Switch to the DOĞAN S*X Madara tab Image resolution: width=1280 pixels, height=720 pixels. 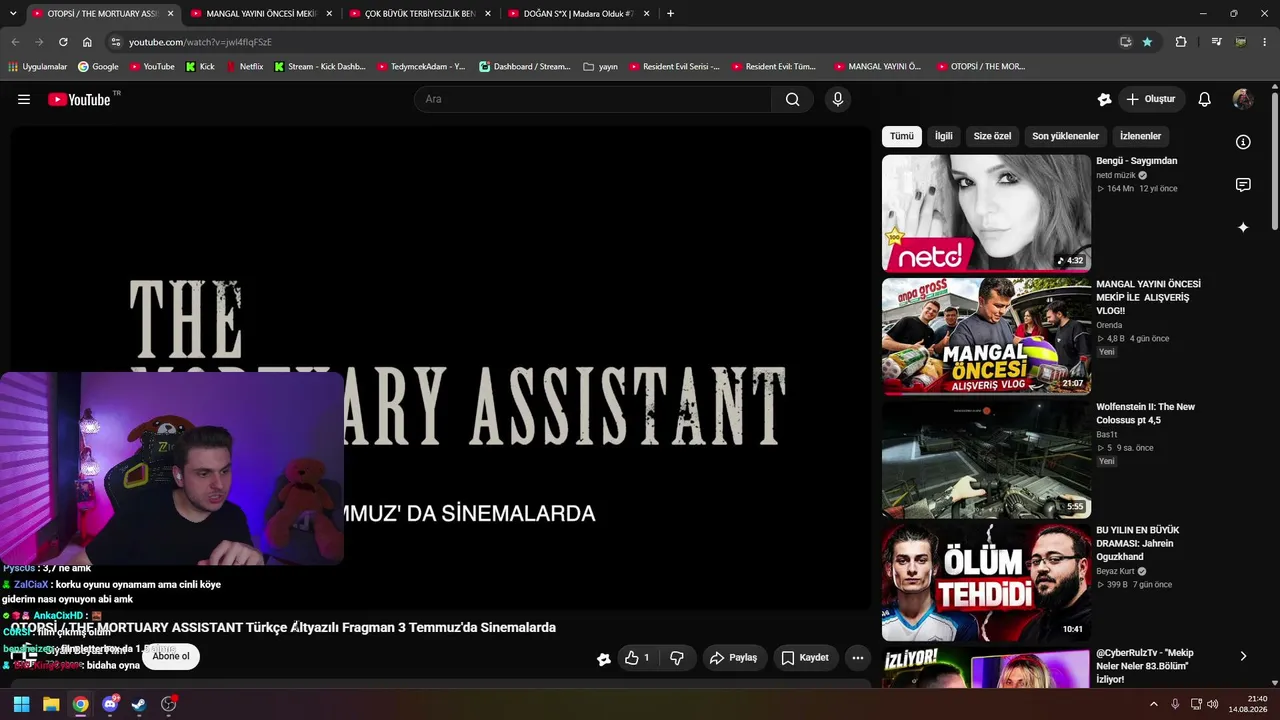click(x=579, y=14)
